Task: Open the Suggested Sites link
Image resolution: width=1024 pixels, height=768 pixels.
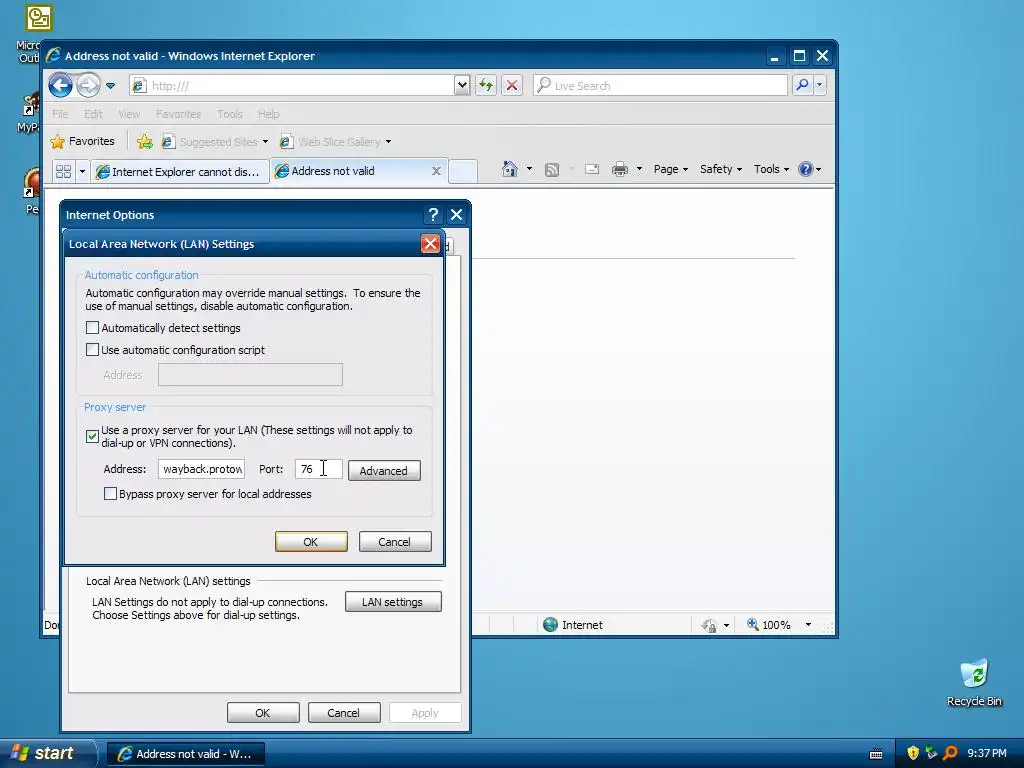Action: click(214, 142)
